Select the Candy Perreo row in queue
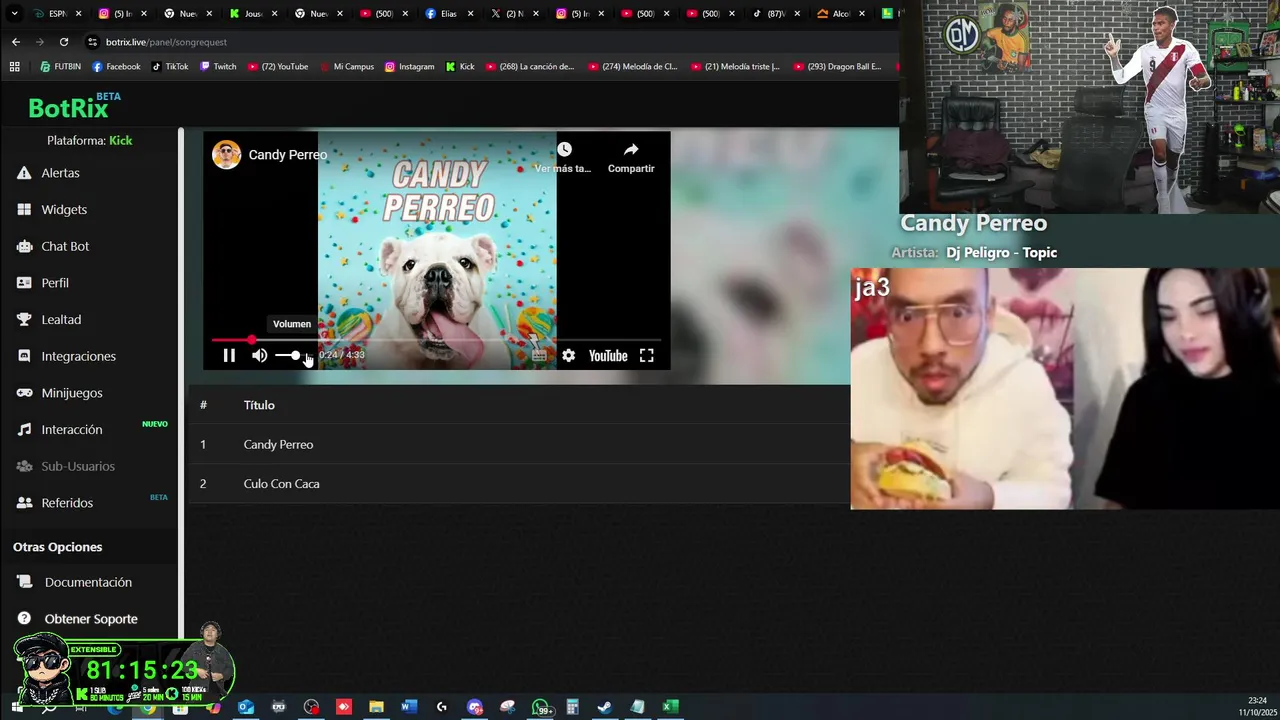1280x720 pixels. 520,444
